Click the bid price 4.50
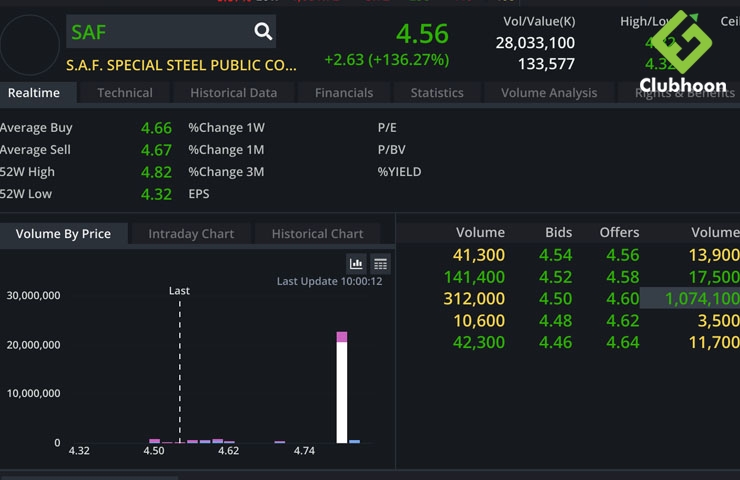740x480 pixels. [555, 299]
